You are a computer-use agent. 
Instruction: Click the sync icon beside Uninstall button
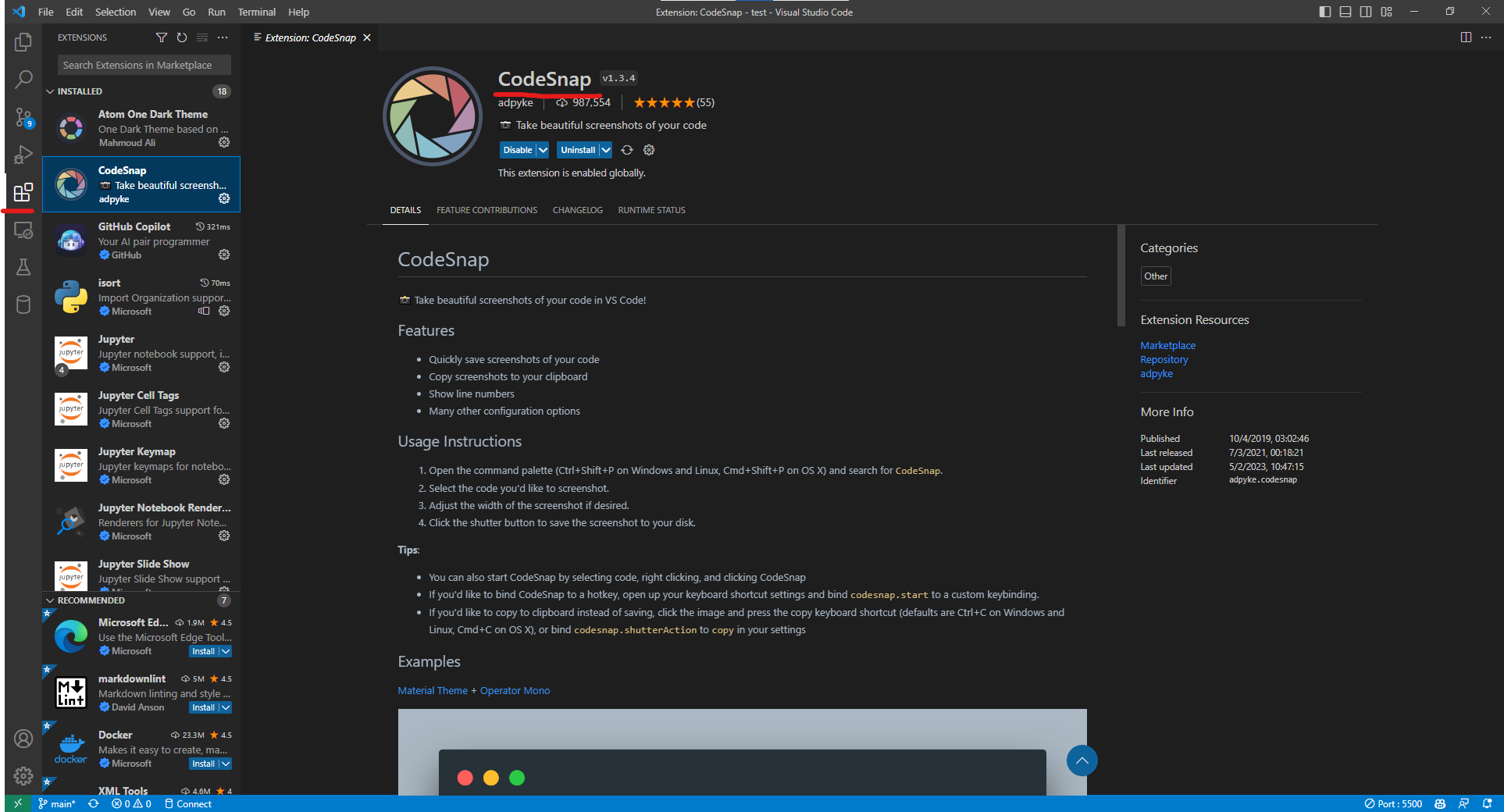click(627, 150)
